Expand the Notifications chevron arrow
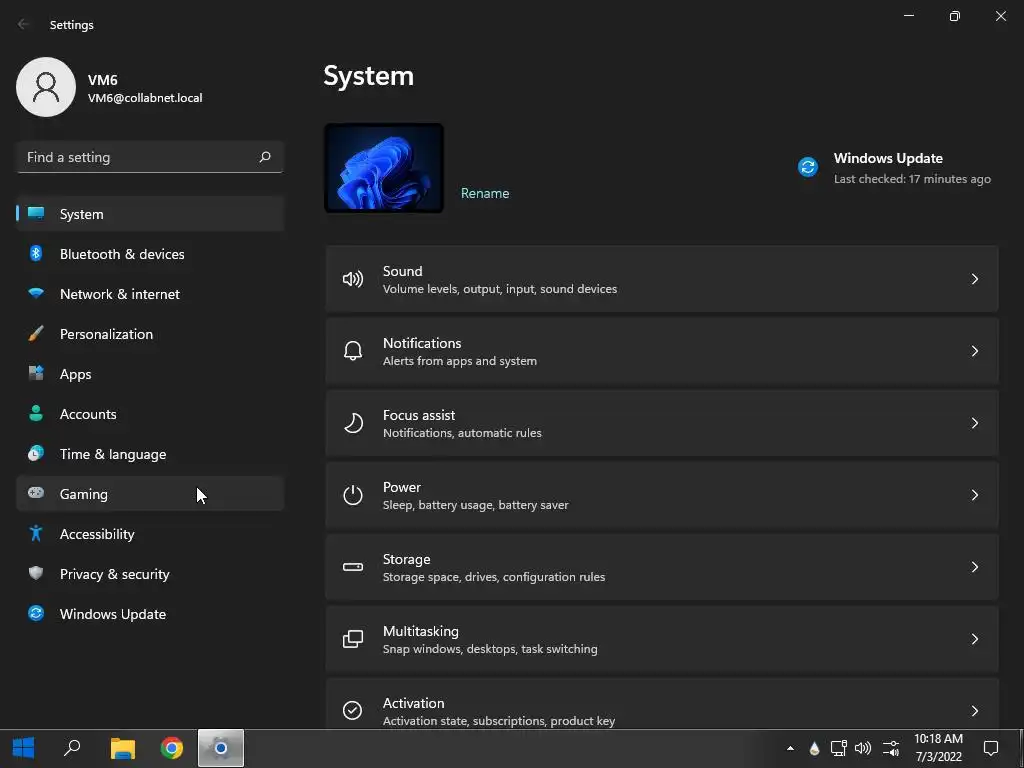 pyautogui.click(x=974, y=351)
